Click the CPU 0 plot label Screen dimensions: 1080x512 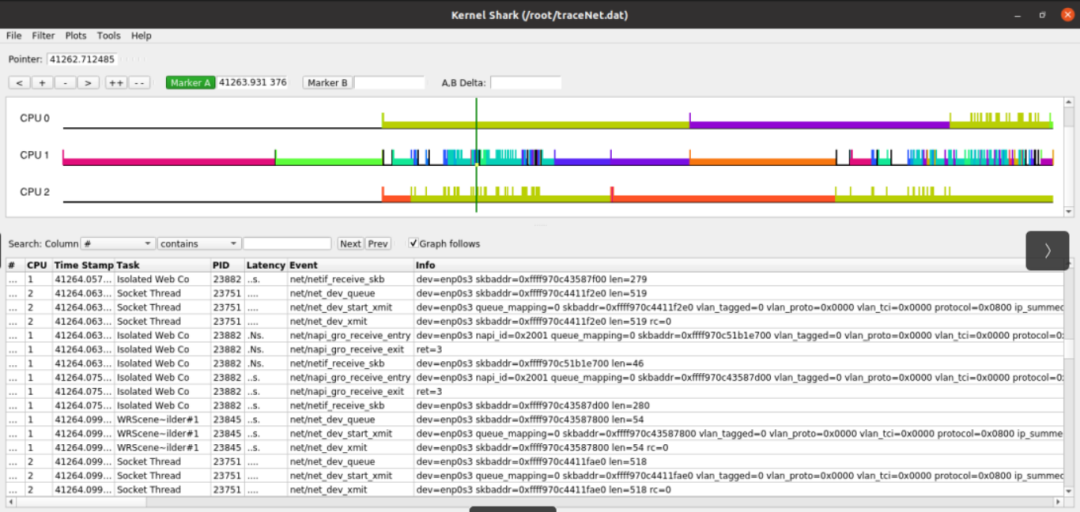pos(34,118)
